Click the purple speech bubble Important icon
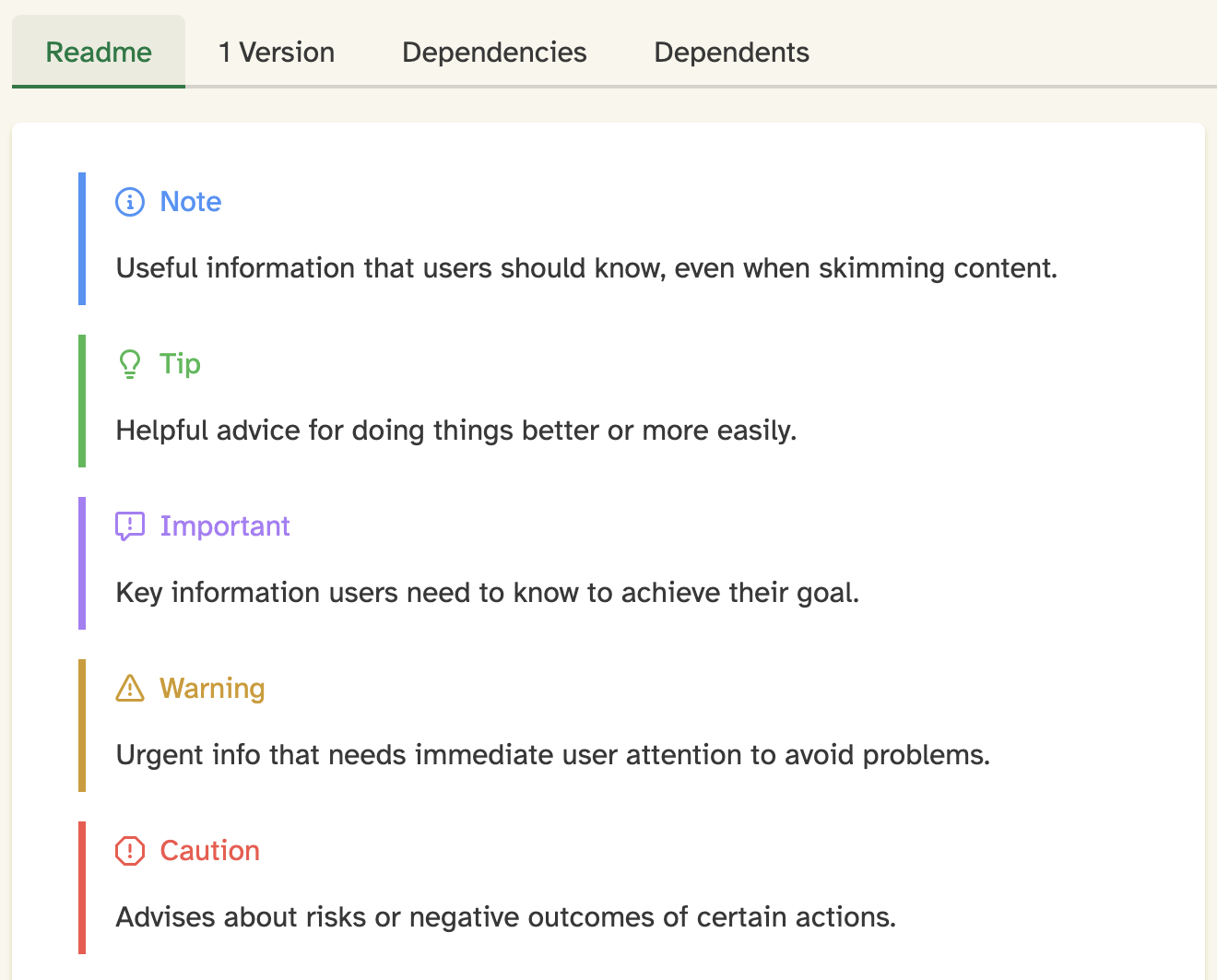The height and width of the screenshot is (980, 1217). point(130,526)
